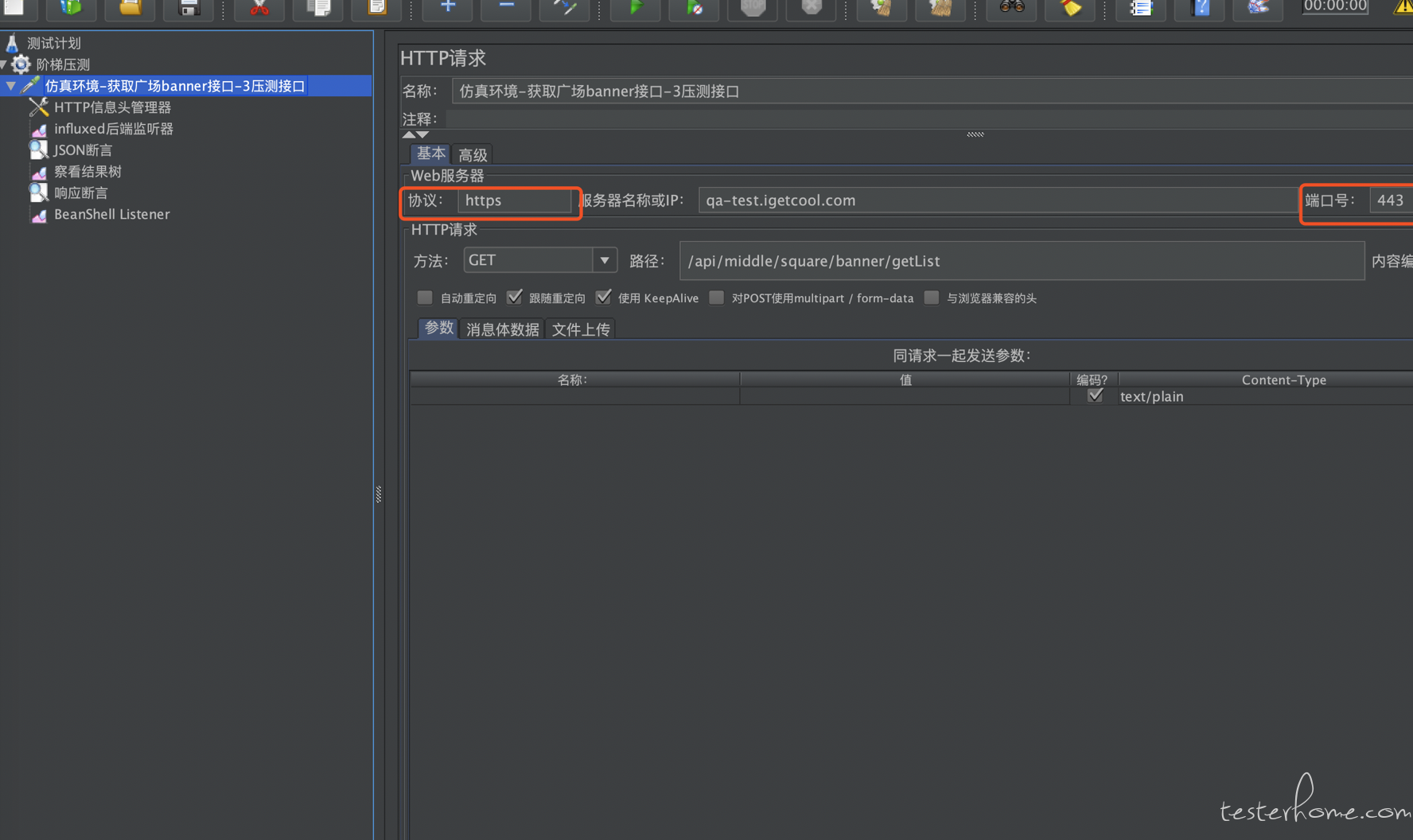Click the Paste clipboard icon
The width and height of the screenshot is (1413, 840).
click(377, 7)
